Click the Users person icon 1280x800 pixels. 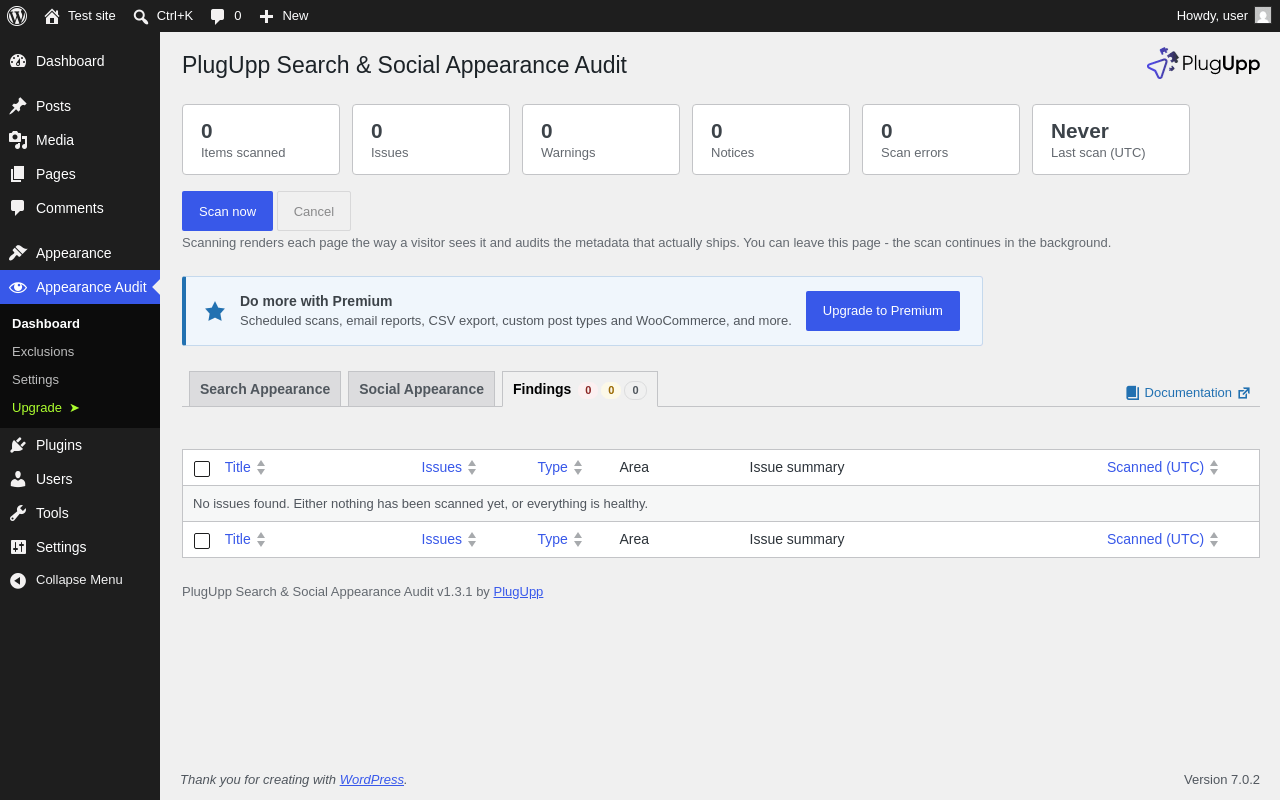(18, 479)
